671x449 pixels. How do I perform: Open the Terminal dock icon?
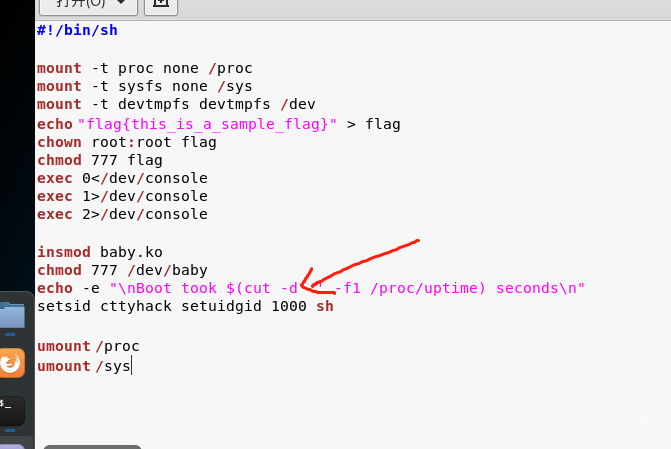click(12, 406)
